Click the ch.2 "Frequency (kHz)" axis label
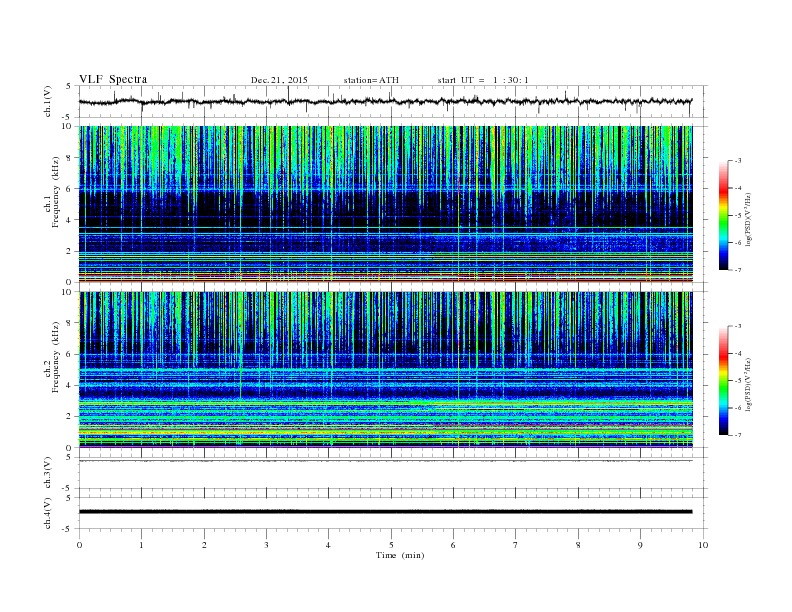 click(x=56, y=357)
